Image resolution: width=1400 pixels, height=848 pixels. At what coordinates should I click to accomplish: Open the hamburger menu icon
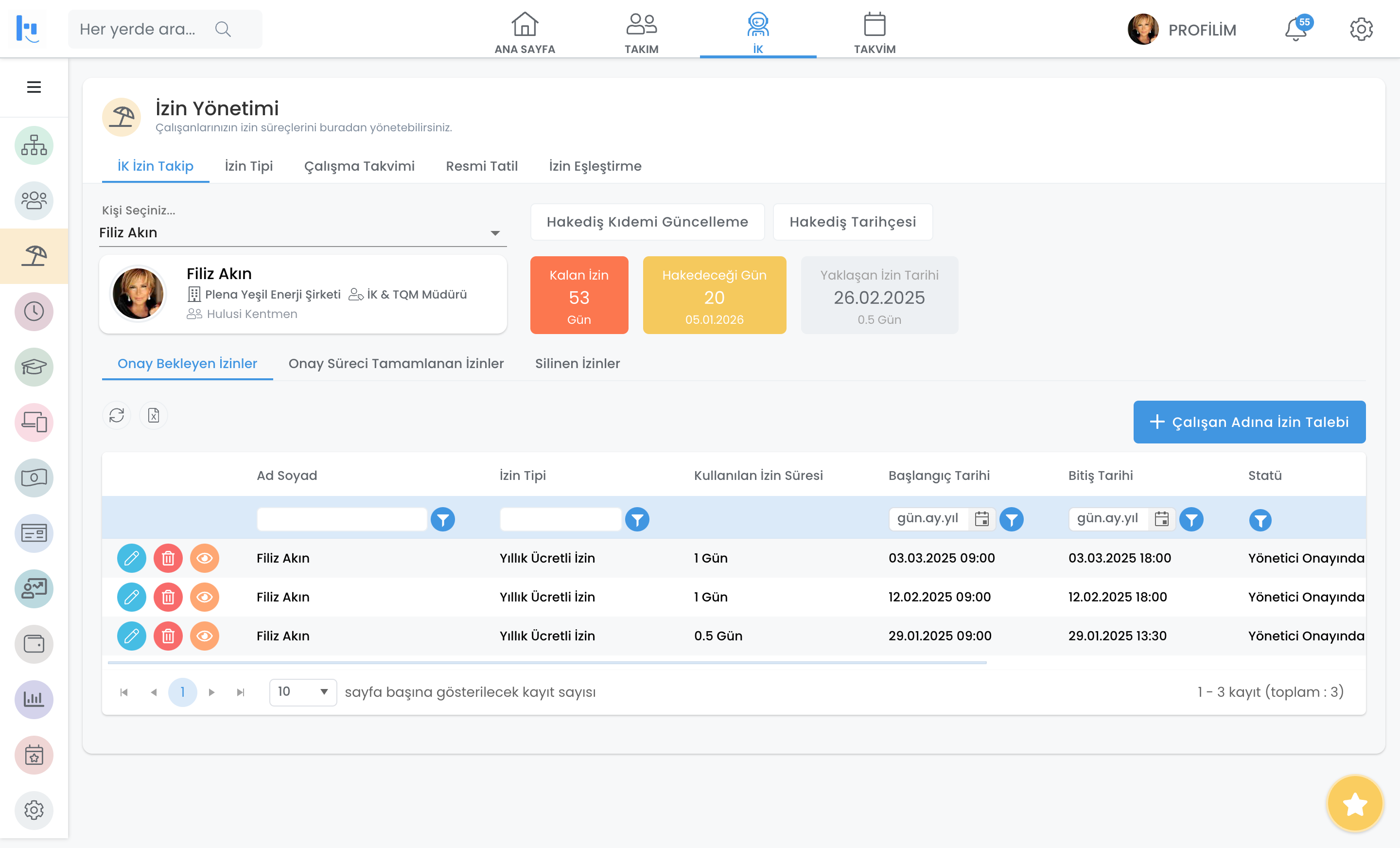coord(34,87)
